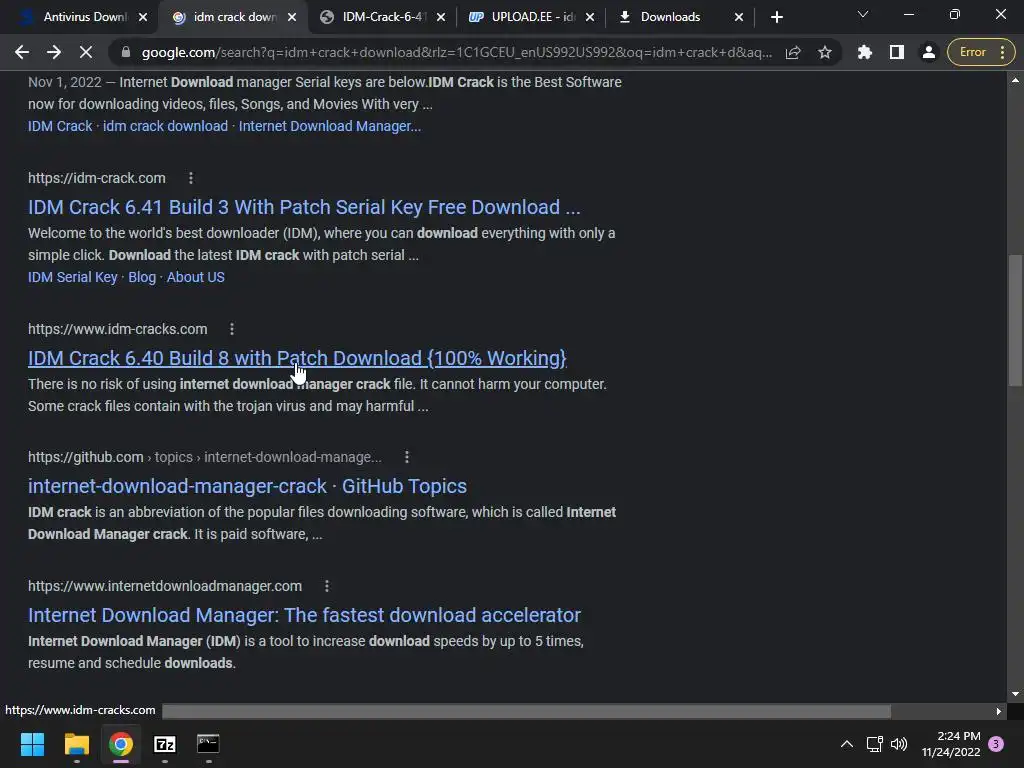Close the Antivirus Download tab
Image resolution: width=1024 pixels, height=768 pixels.
point(143,18)
